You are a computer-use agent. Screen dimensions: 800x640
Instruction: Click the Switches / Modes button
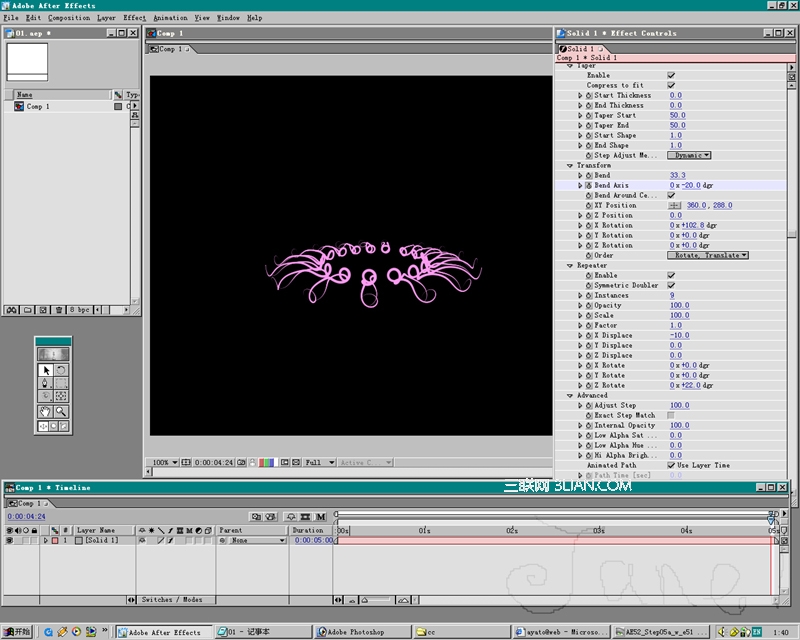click(171, 599)
